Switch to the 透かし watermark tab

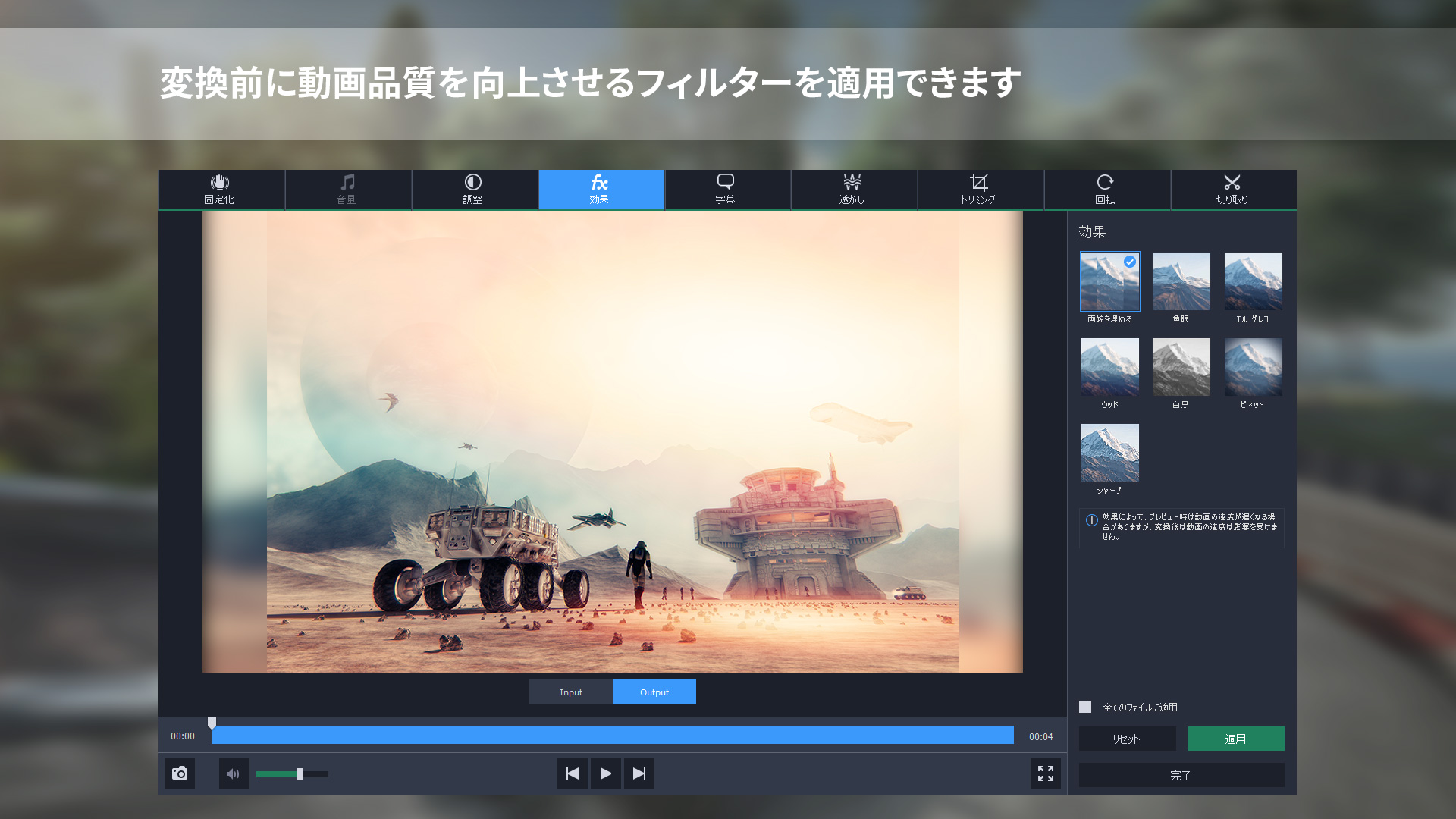pos(854,190)
